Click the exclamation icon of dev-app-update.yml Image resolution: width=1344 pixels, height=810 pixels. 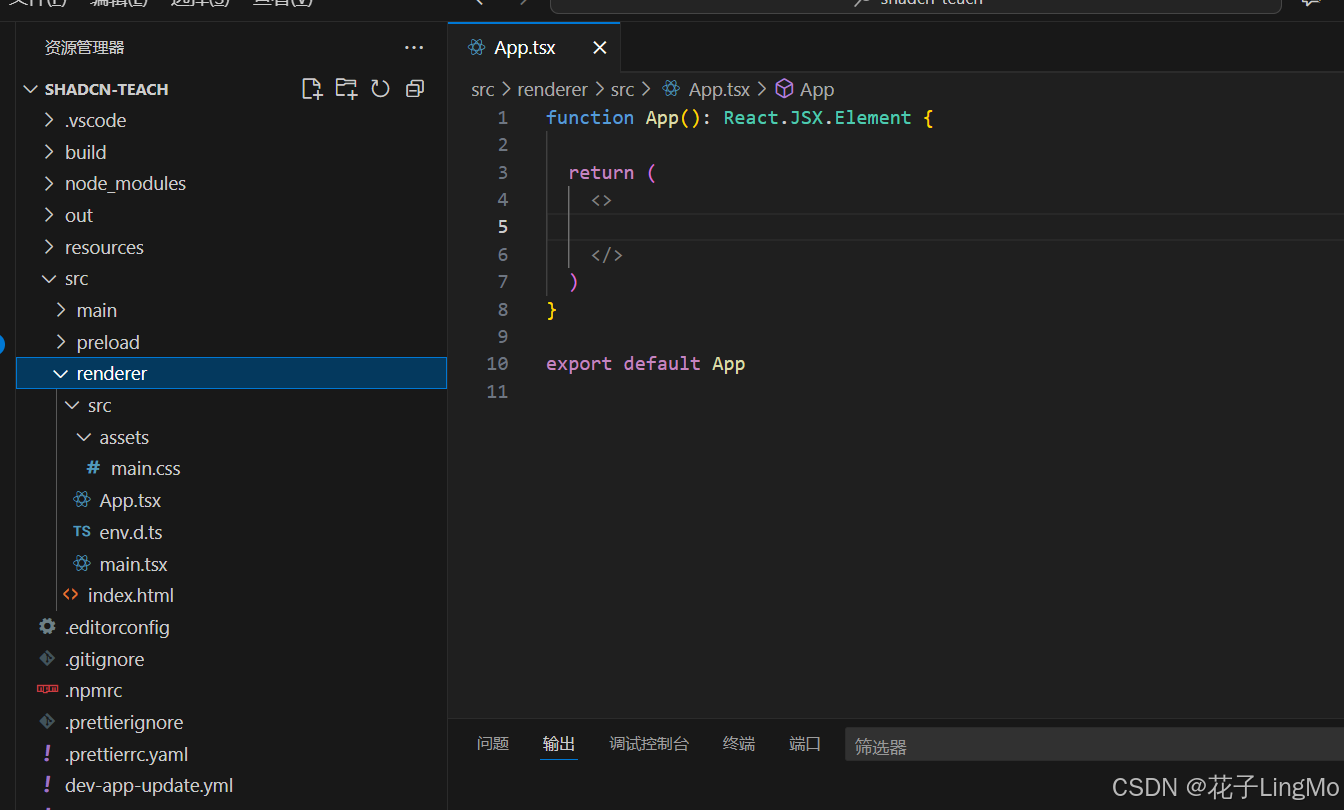click(x=47, y=785)
